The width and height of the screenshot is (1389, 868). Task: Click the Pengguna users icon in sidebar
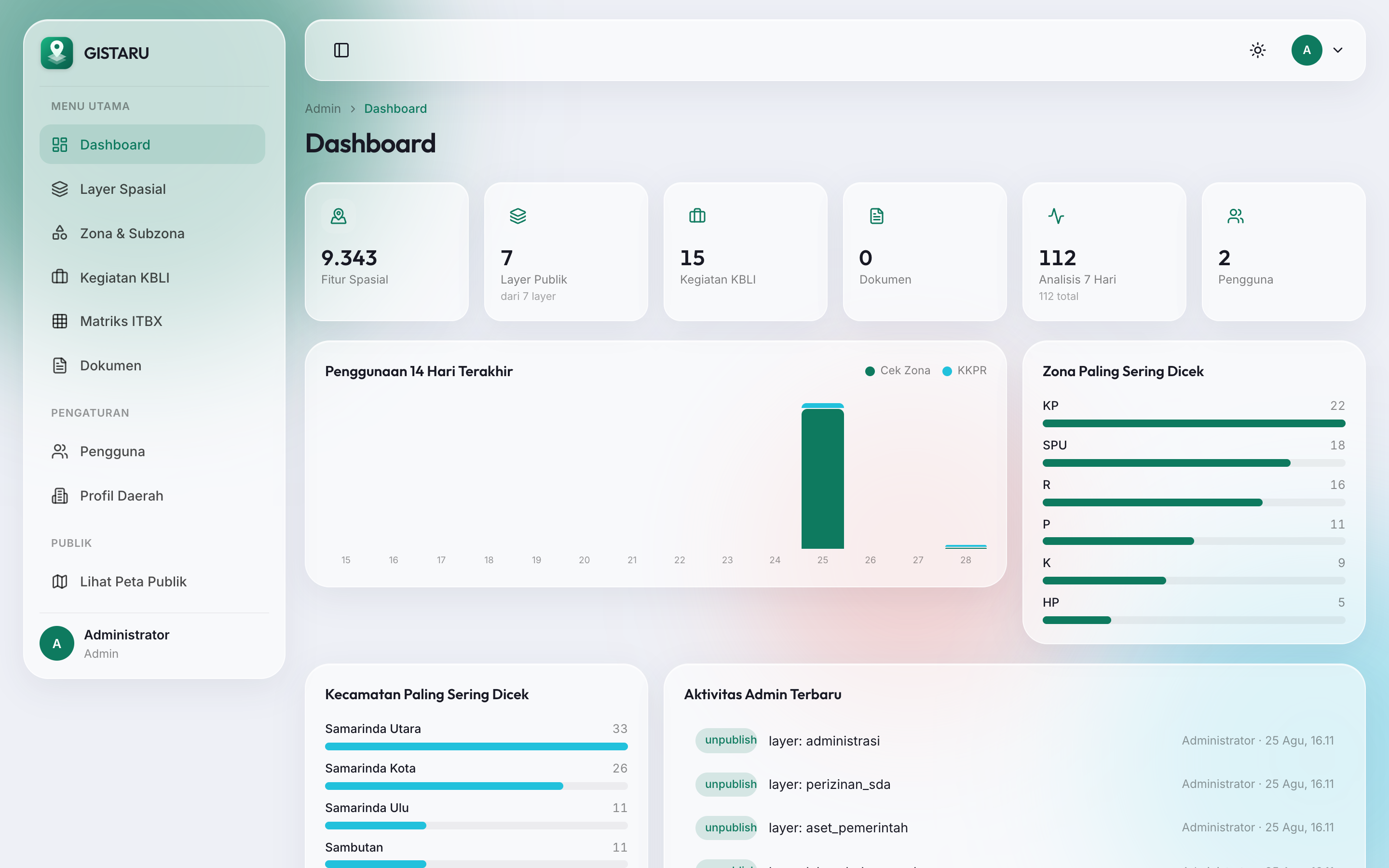(x=60, y=451)
